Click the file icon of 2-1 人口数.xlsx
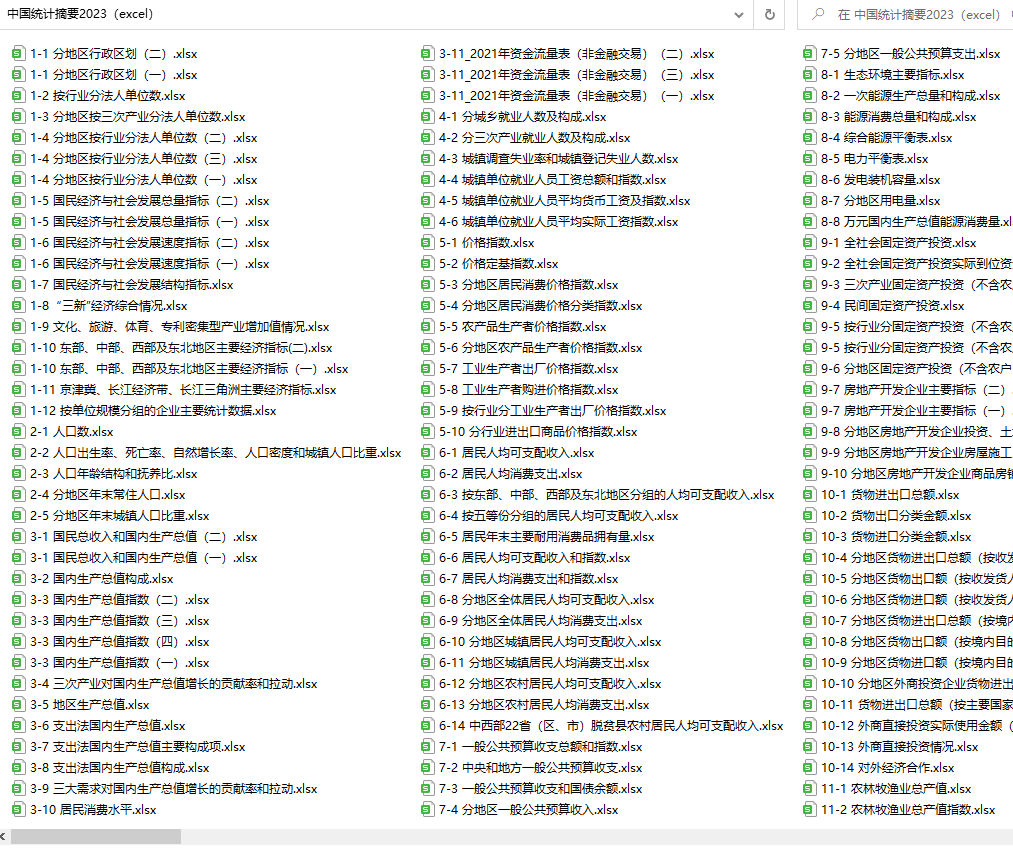The width and height of the screenshot is (1013, 848). point(19,431)
